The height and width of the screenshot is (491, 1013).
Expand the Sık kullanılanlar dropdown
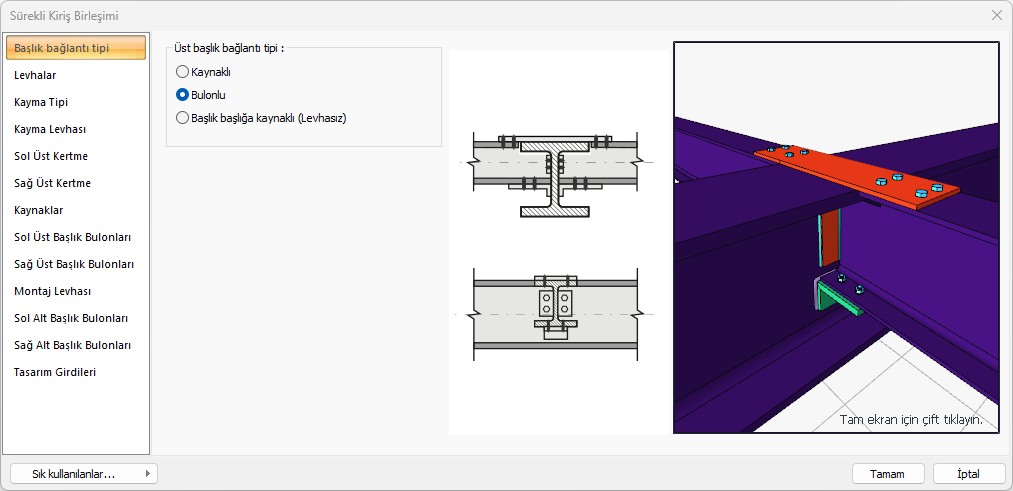click(83, 474)
